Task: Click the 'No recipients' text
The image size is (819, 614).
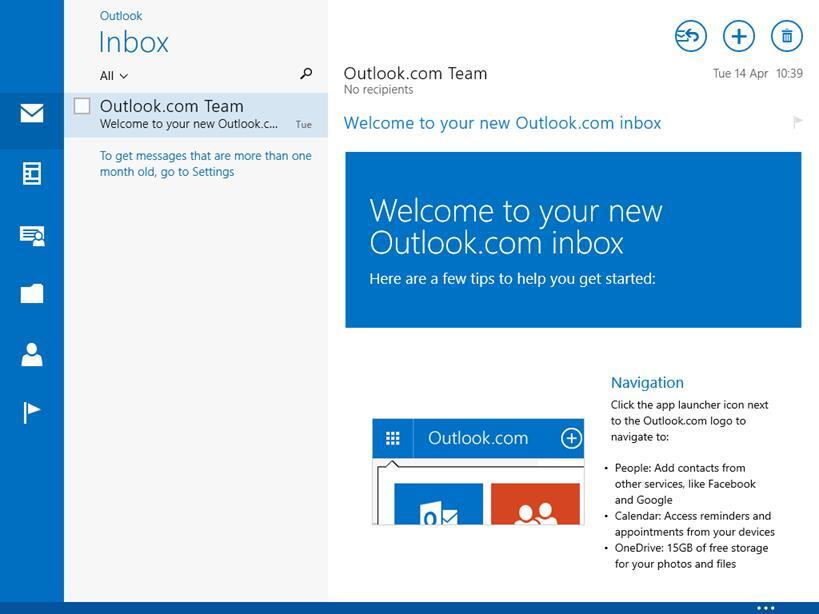Action: click(378, 90)
